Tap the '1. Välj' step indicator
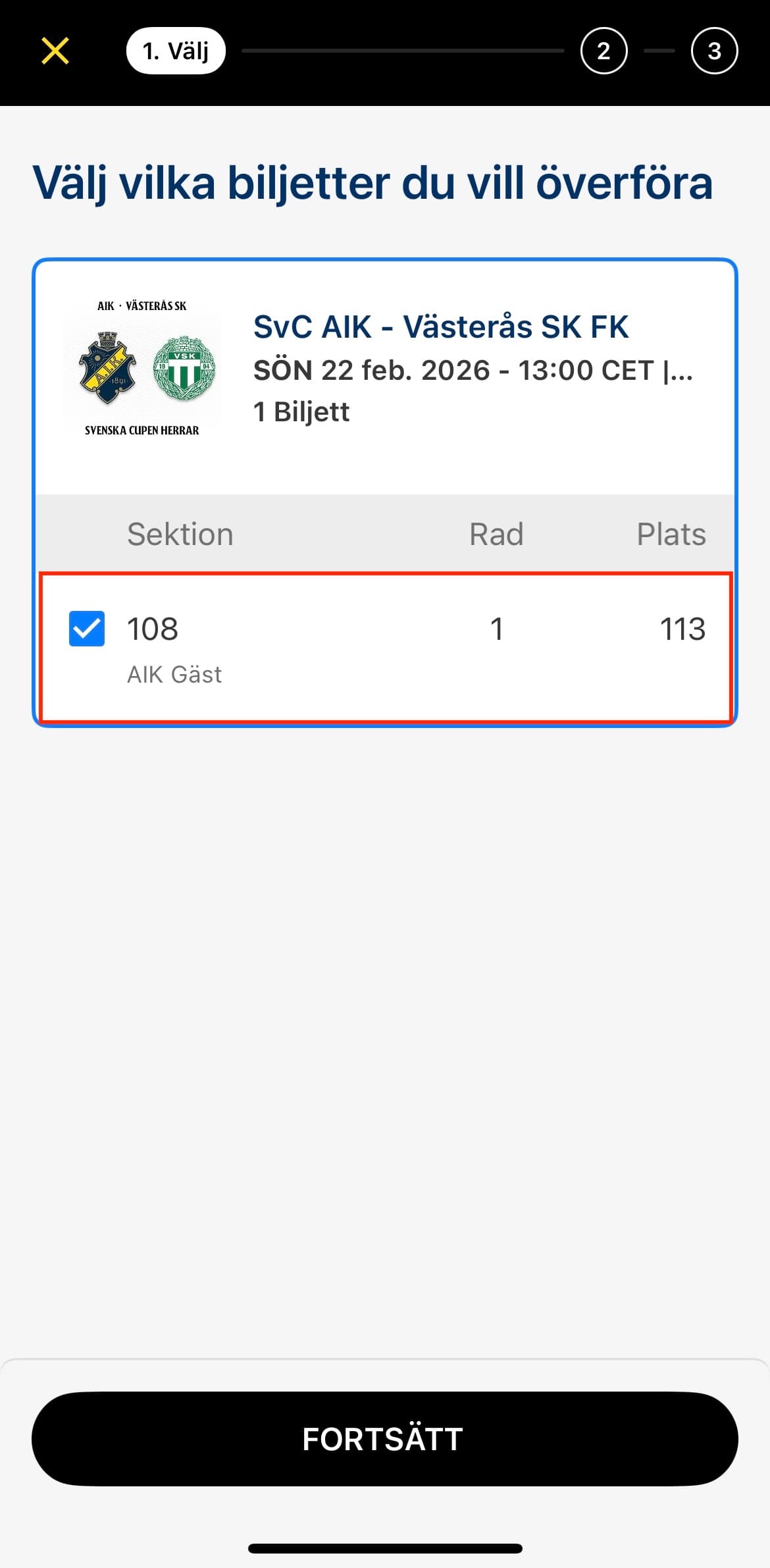Image resolution: width=770 pixels, height=1568 pixels. (176, 51)
